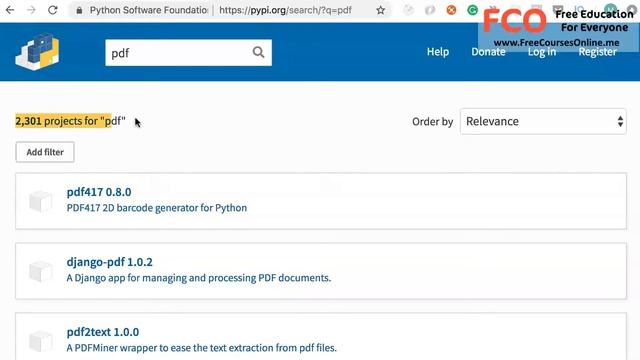Click the PDF417 2D barcode generator description
Viewport: 640px width, 360px height.
pyautogui.click(x=157, y=208)
